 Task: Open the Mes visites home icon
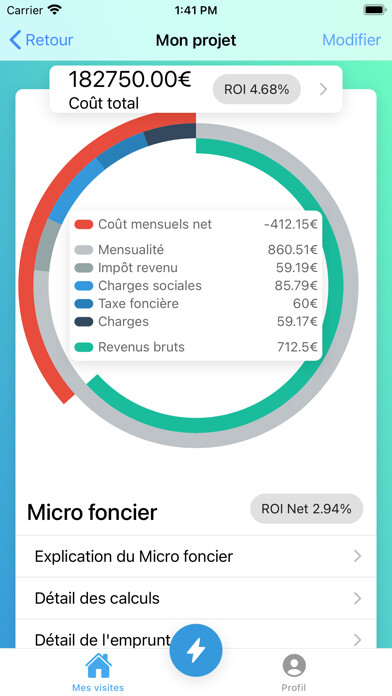coord(98,665)
